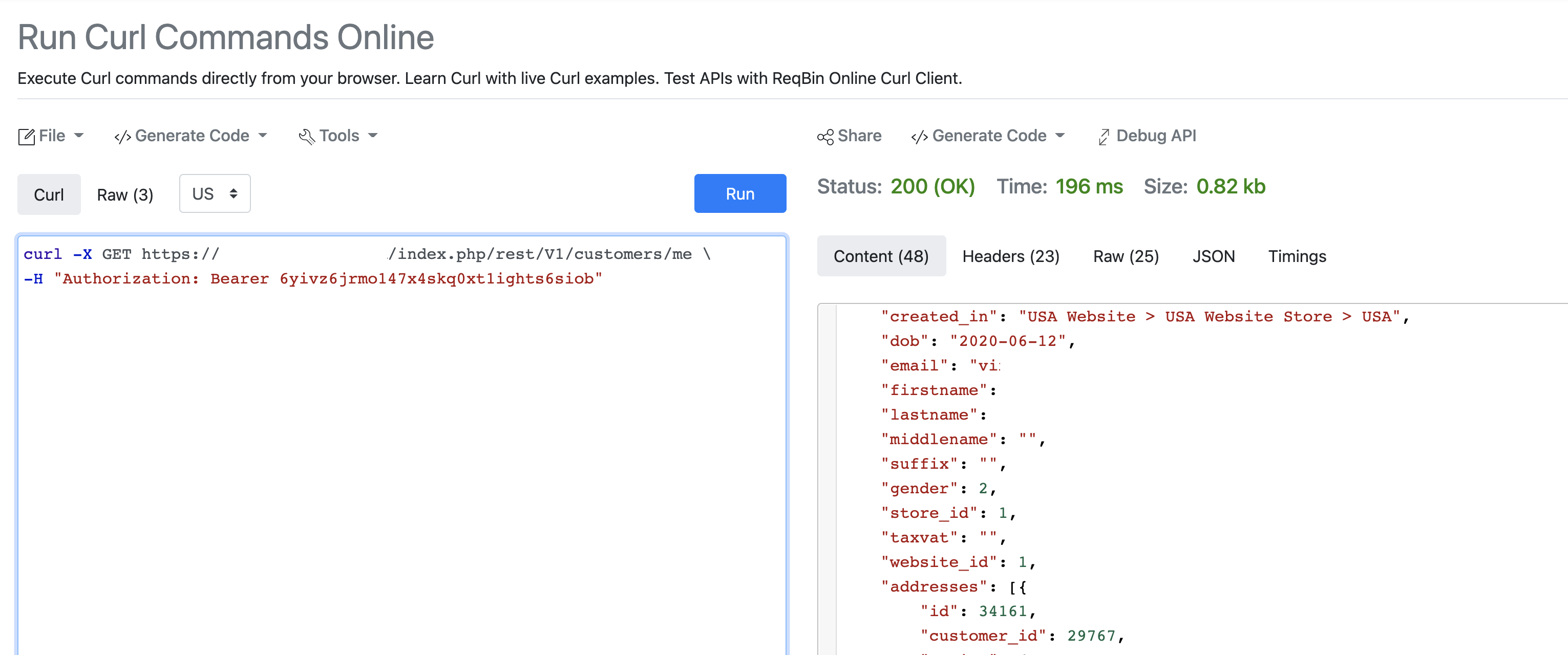Open the JSON response tab
This screenshot has width=1568, height=655.
pos(1213,257)
